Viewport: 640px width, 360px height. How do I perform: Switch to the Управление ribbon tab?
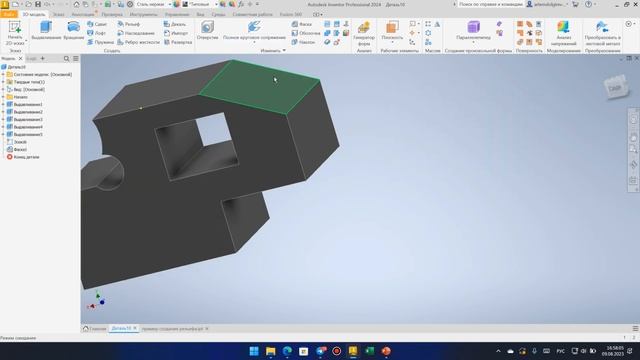point(177,14)
